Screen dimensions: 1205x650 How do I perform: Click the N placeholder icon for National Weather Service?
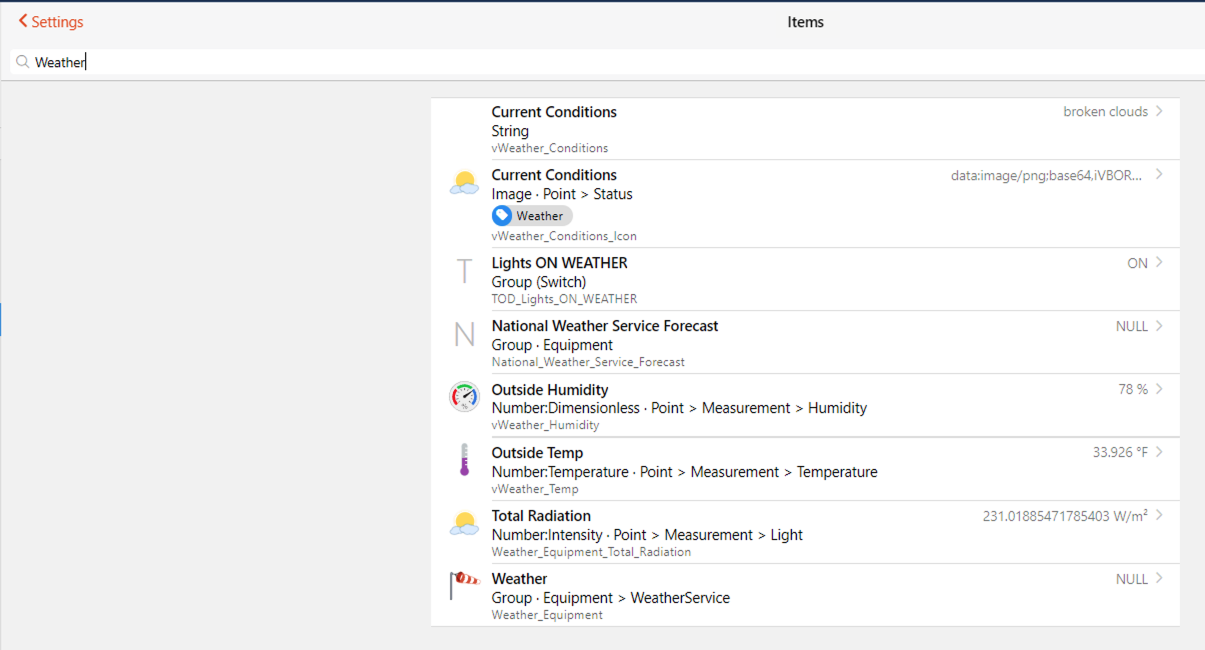[464, 334]
